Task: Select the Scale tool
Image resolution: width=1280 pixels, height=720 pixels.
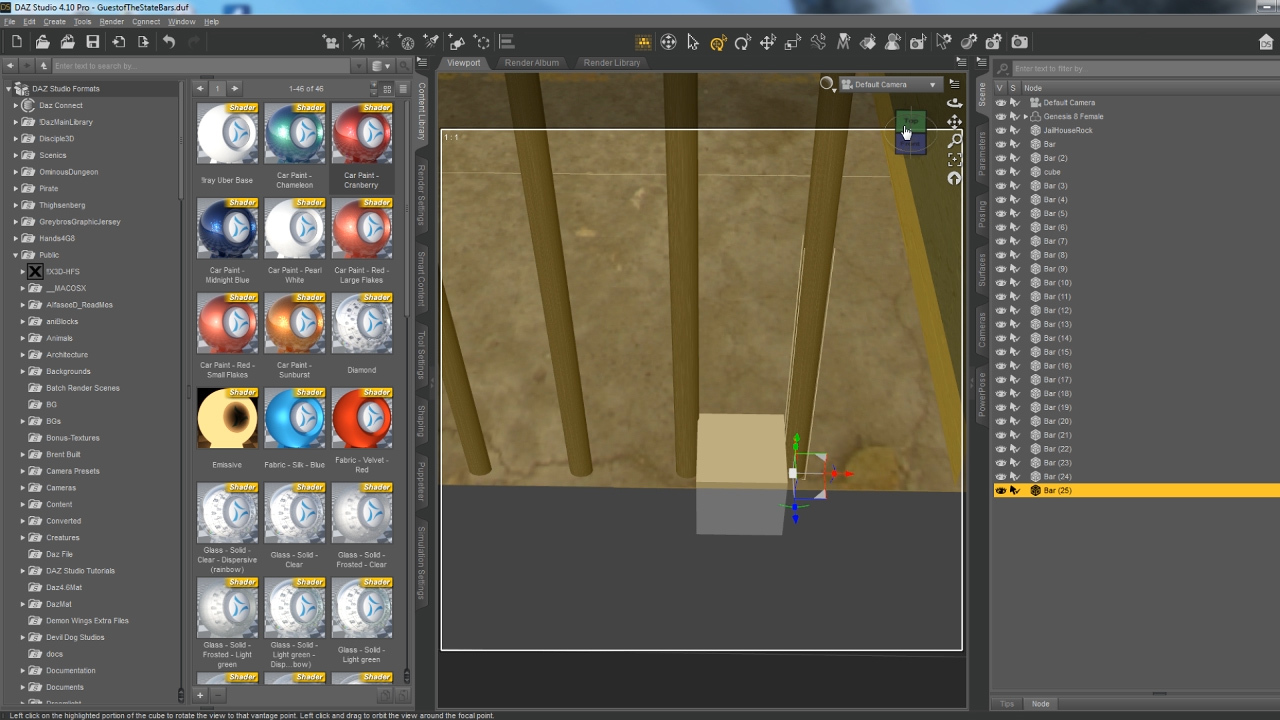Action: (x=792, y=42)
